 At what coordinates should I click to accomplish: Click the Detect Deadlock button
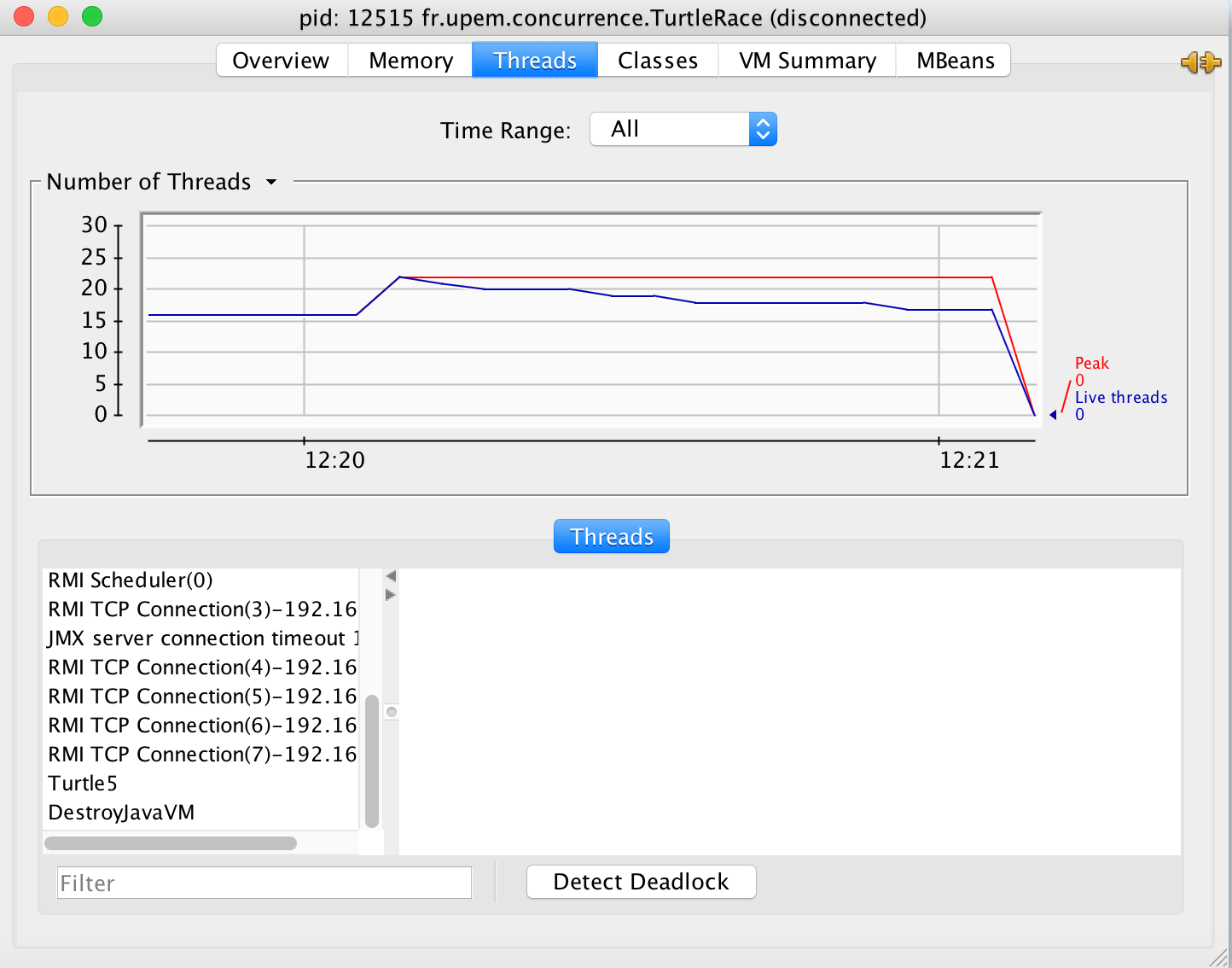pyautogui.click(x=642, y=882)
